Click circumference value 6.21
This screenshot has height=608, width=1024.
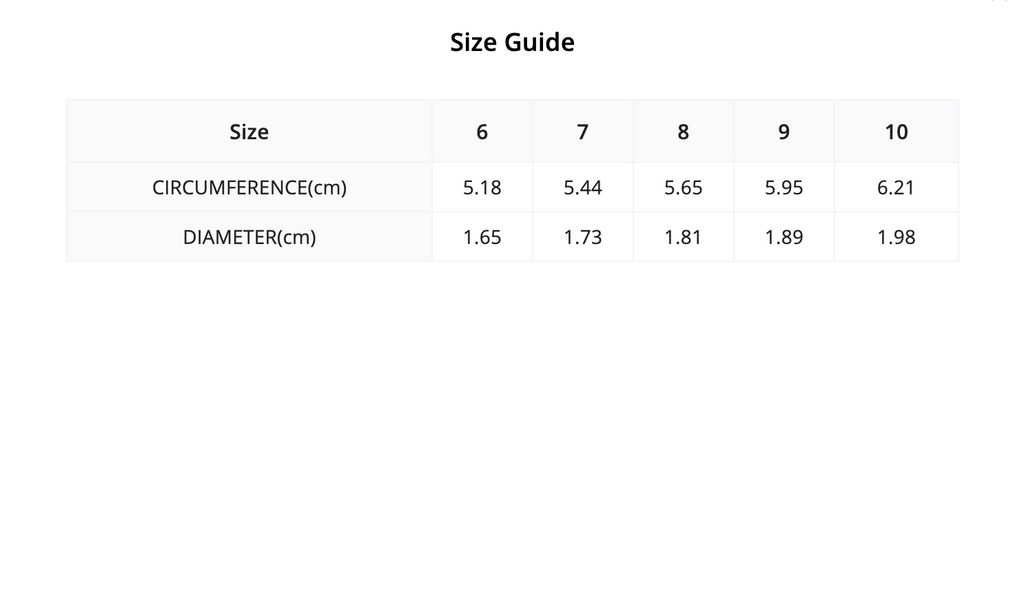point(896,187)
